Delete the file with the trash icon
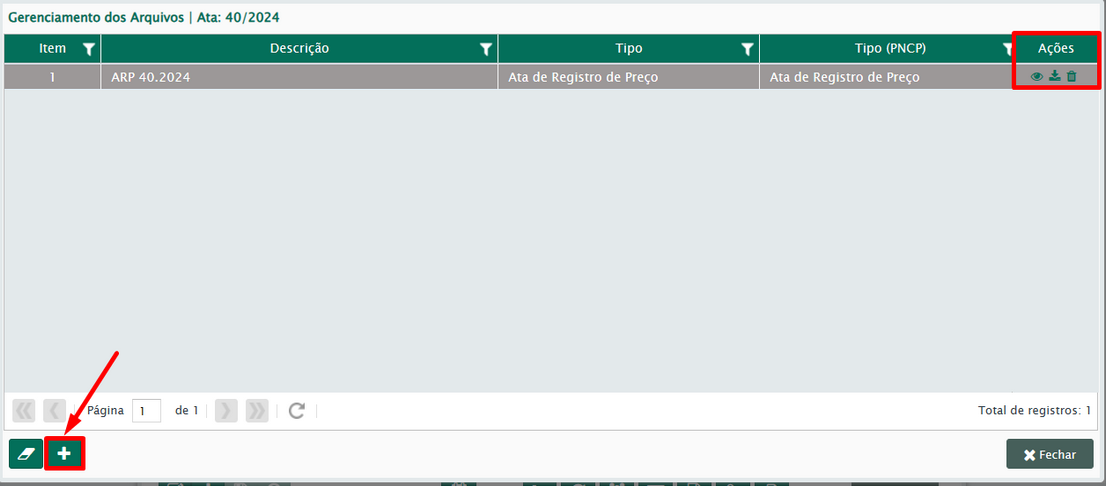Screen dimensions: 1106x486 tap(1071, 77)
